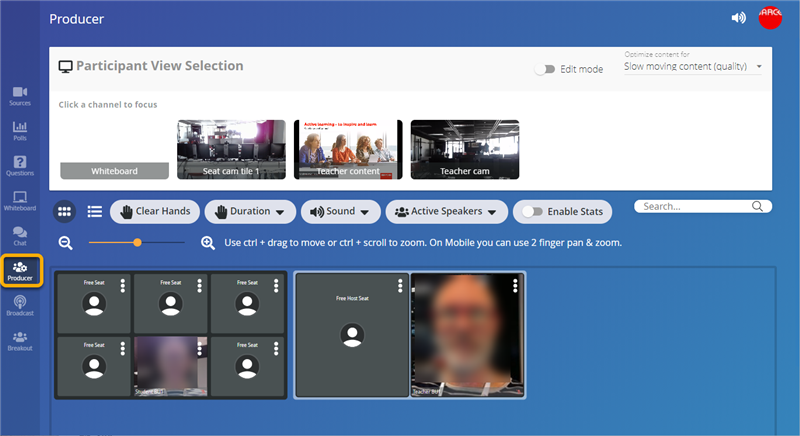Open menu of Free Host Seat tile
Viewport: 800px width, 436px height.
pyautogui.click(x=400, y=286)
